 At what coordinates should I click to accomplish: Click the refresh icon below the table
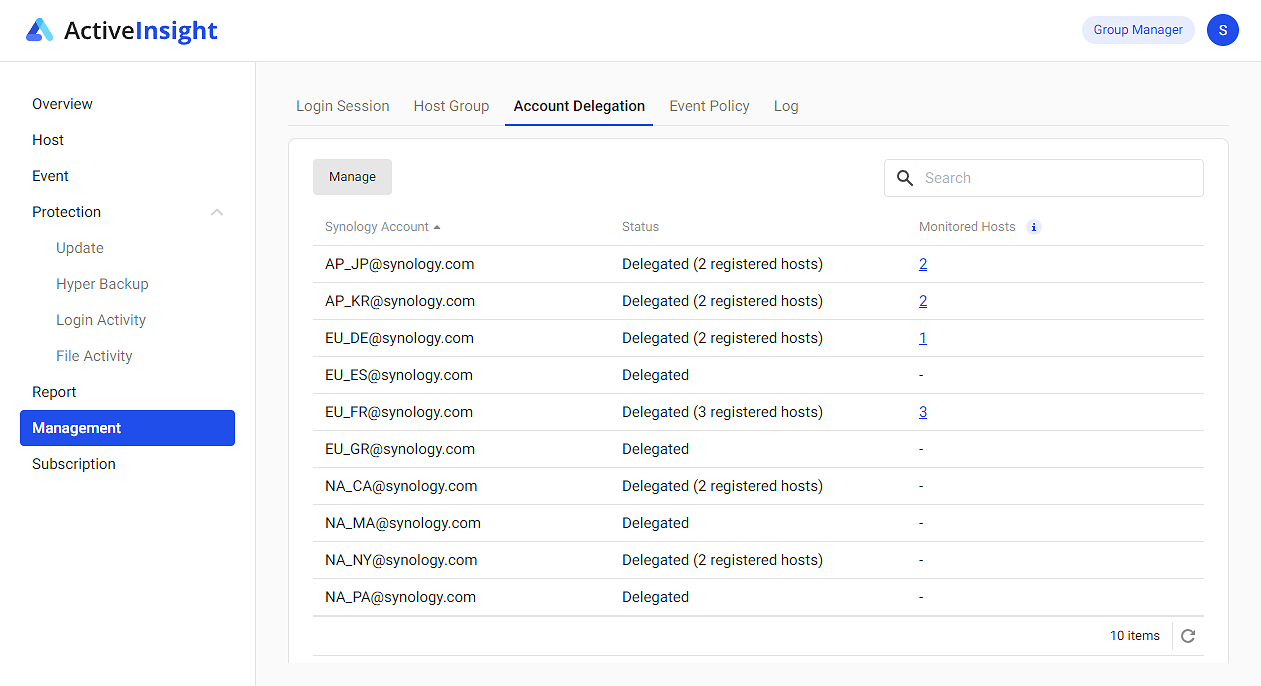point(1188,635)
